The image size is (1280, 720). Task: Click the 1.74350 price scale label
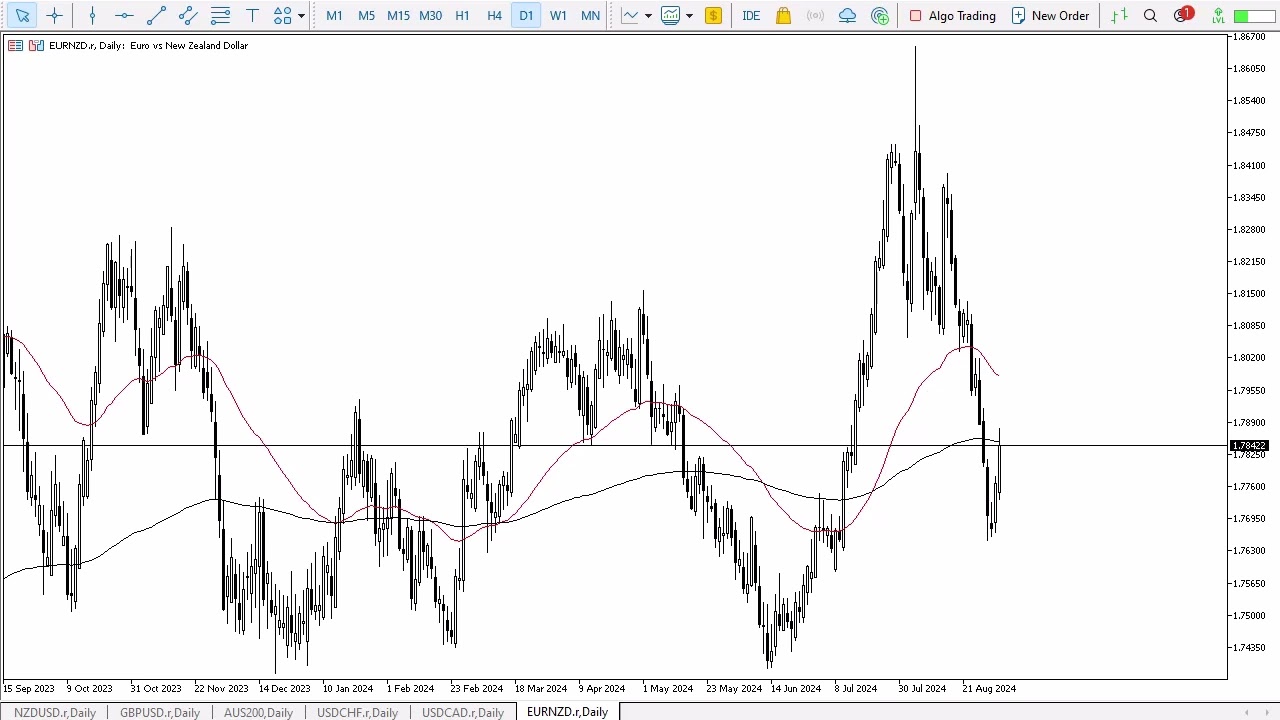(1249, 647)
